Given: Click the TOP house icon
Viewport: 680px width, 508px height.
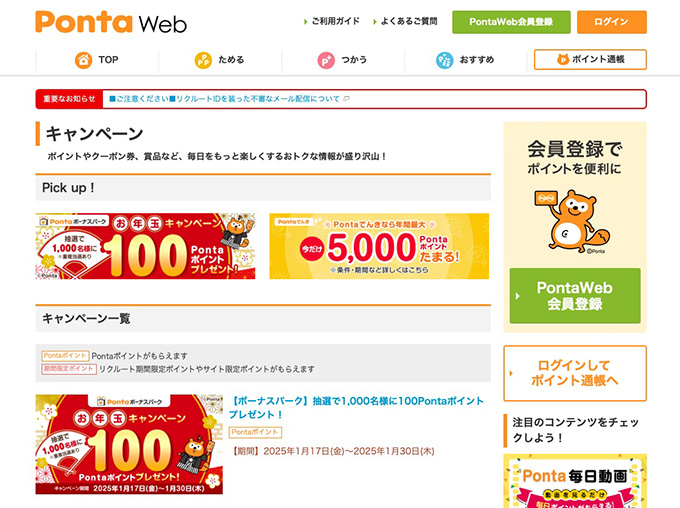Looking at the screenshot, I should [x=83, y=60].
